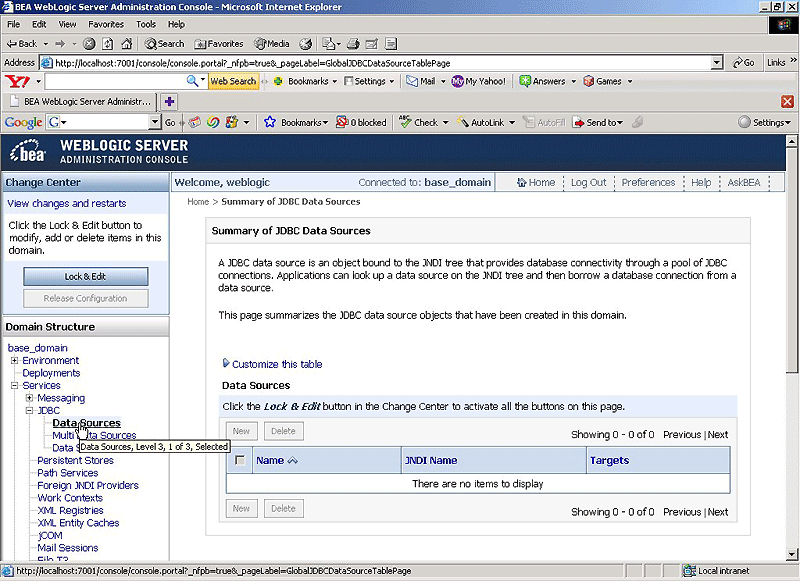Open My Yahoo! toolbar button
Viewport: 800px width, 581px height.
pos(479,81)
